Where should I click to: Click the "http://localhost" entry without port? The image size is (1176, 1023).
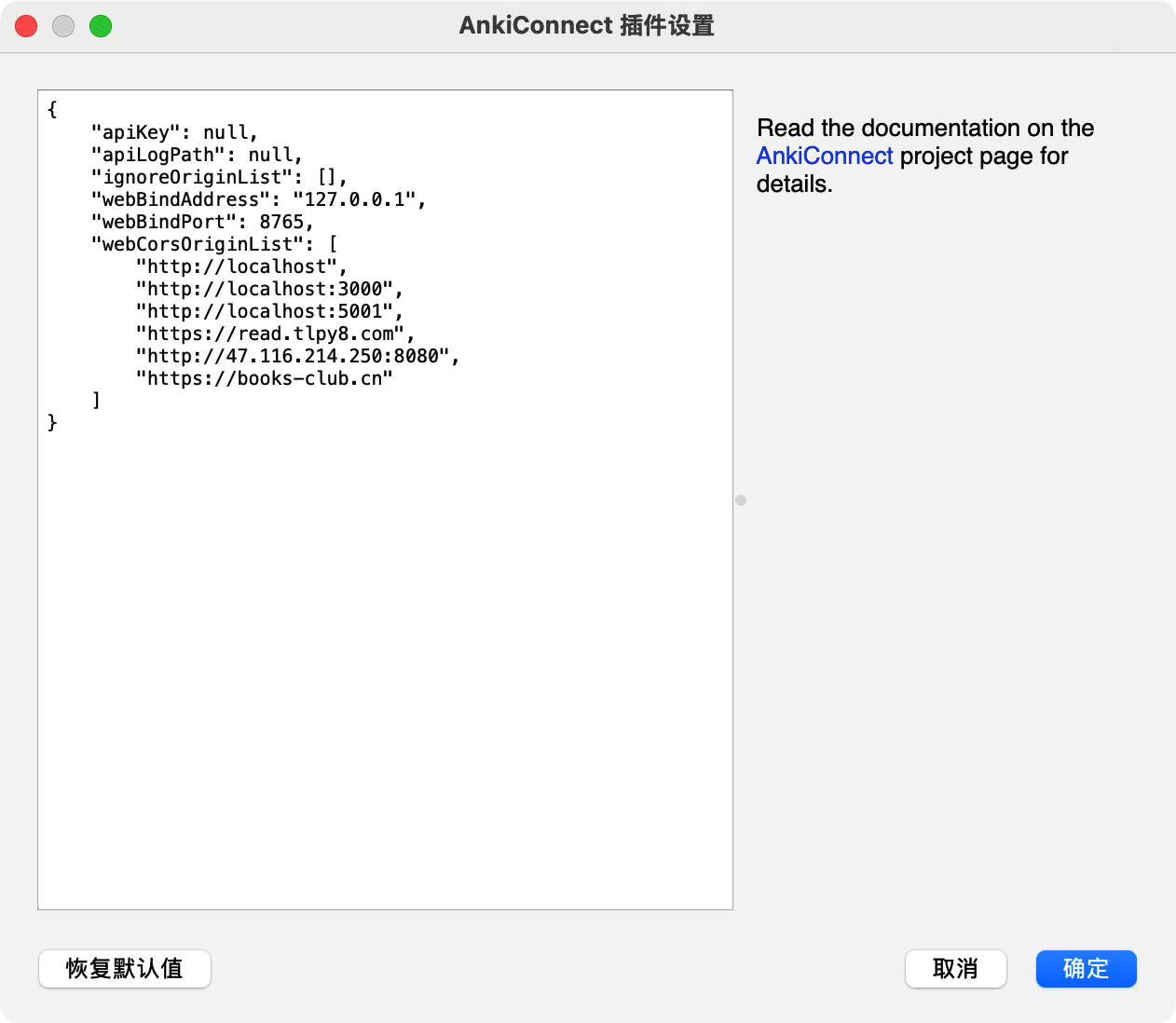pyautogui.click(x=241, y=266)
